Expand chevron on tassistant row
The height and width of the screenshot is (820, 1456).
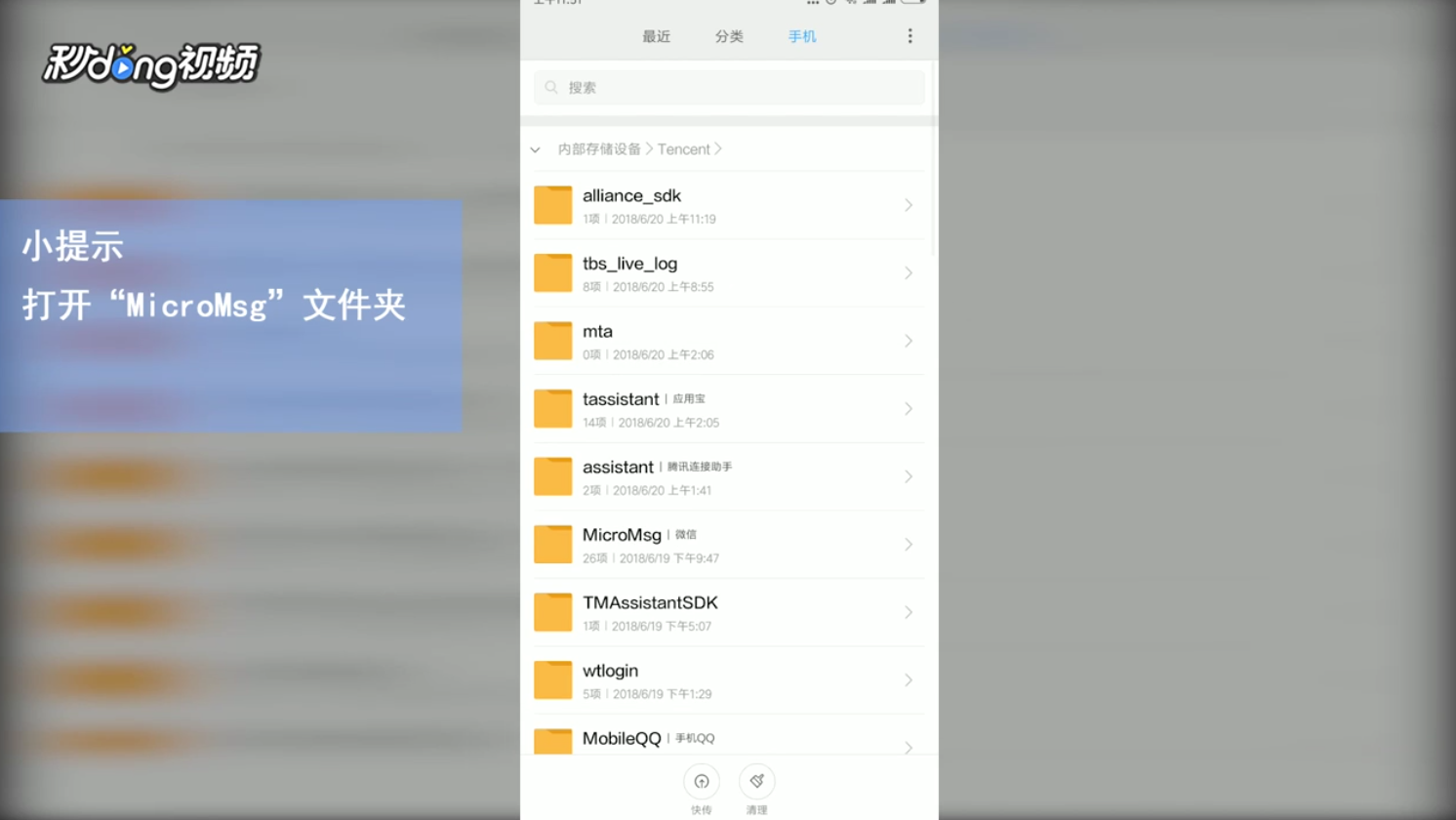[x=909, y=409]
